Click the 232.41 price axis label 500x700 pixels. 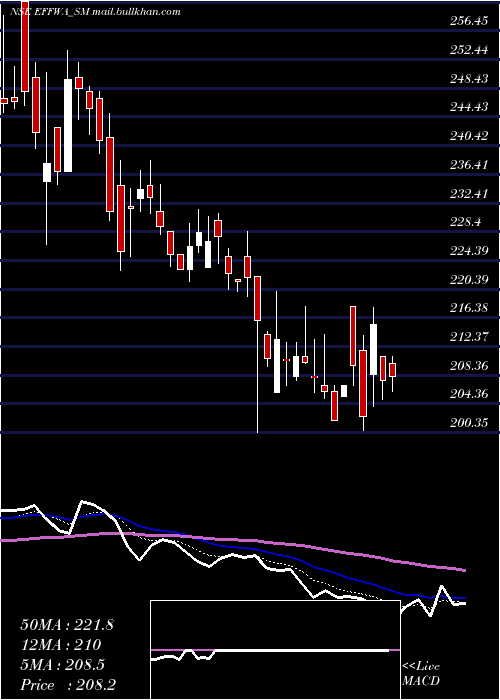point(469,194)
